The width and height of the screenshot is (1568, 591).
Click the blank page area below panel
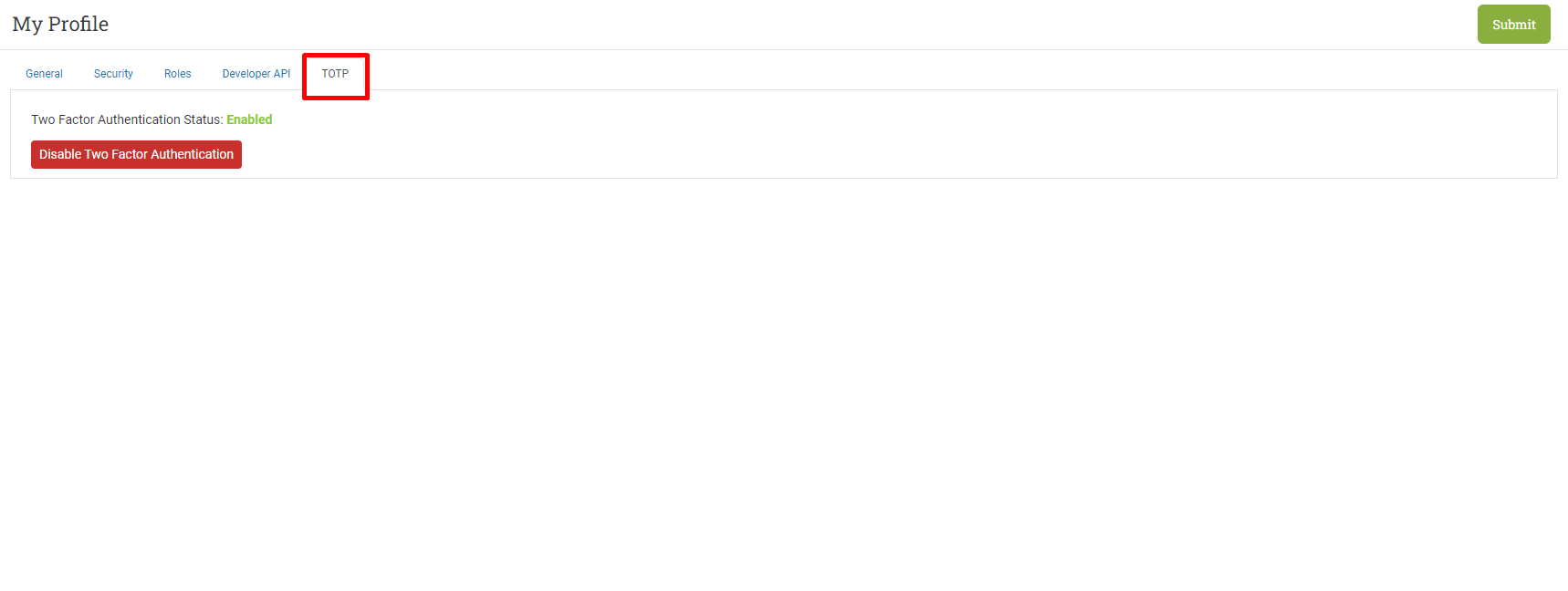tap(784, 383)
